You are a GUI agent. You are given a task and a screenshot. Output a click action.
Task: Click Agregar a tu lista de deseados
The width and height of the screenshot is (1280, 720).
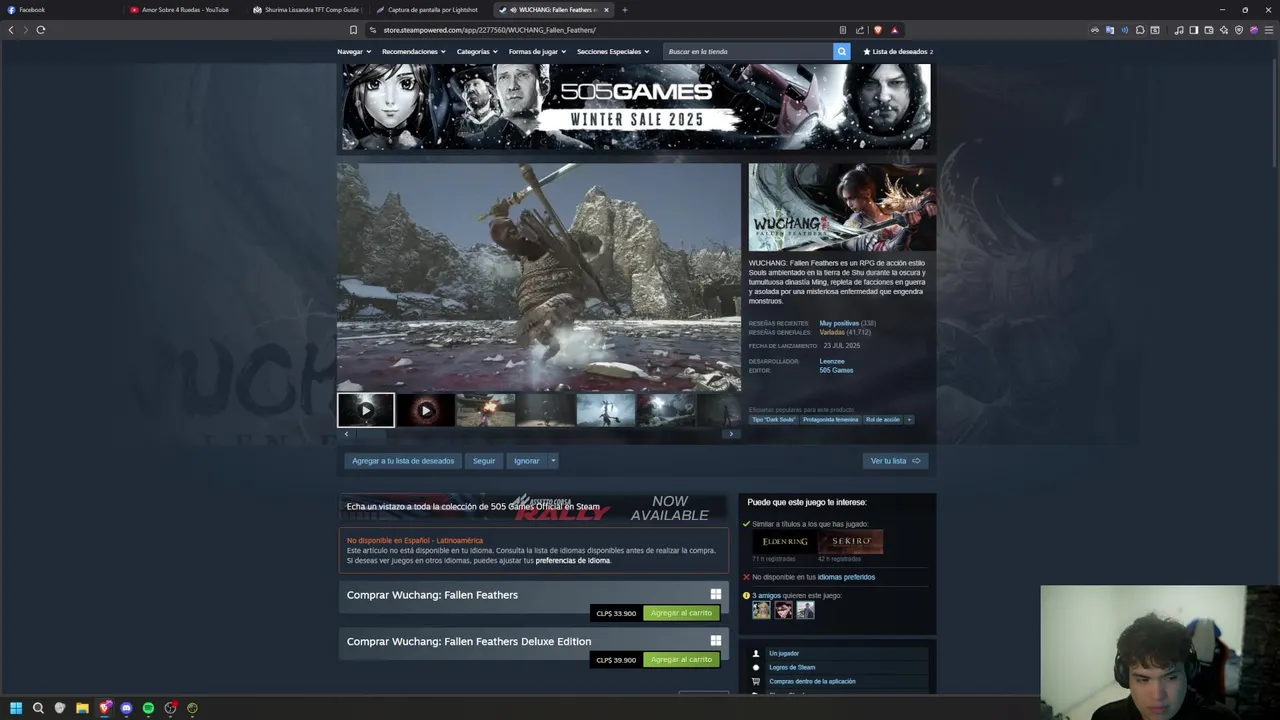[403, 461]
